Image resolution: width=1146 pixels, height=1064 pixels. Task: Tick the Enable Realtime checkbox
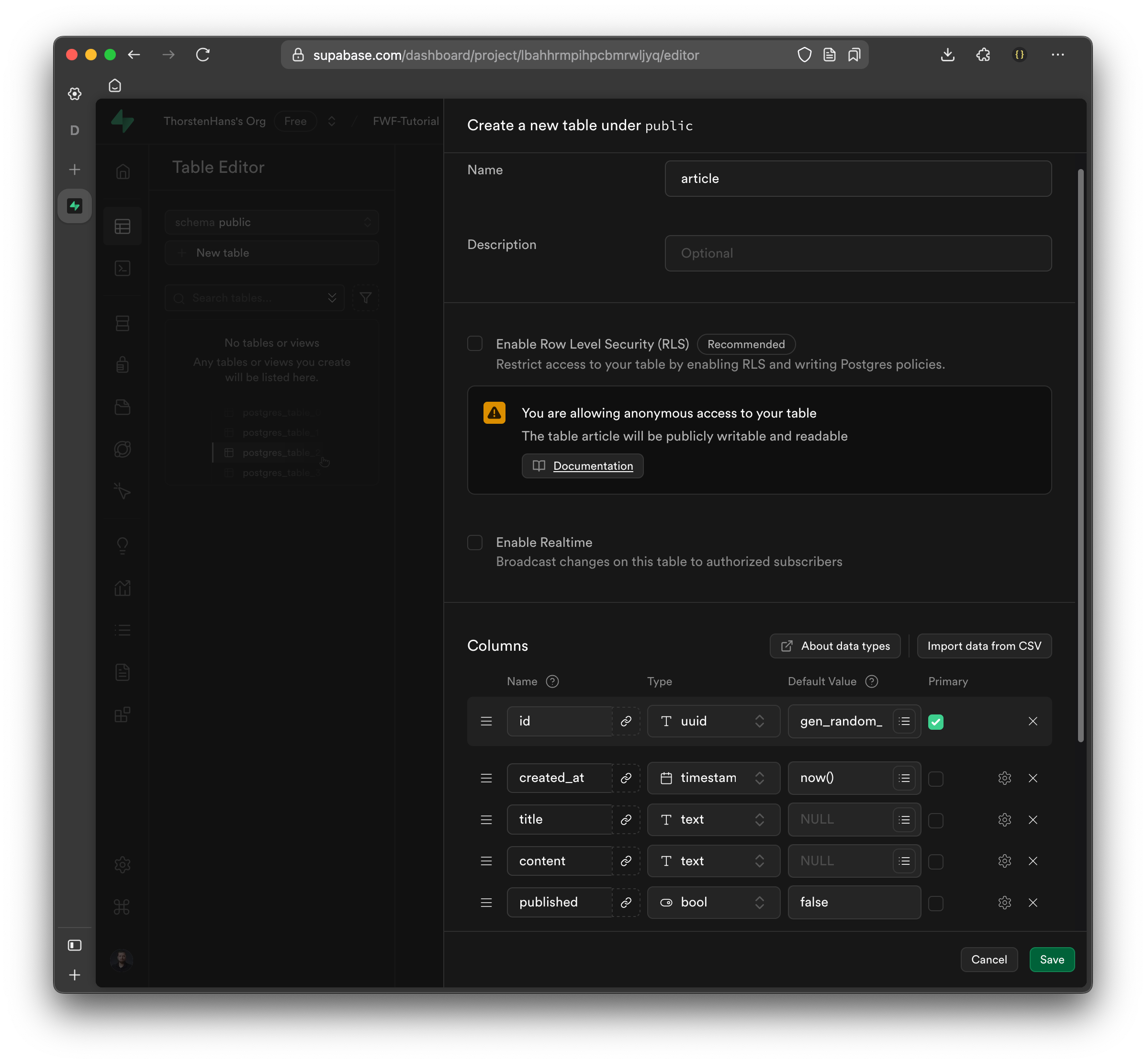coord(475,543)
